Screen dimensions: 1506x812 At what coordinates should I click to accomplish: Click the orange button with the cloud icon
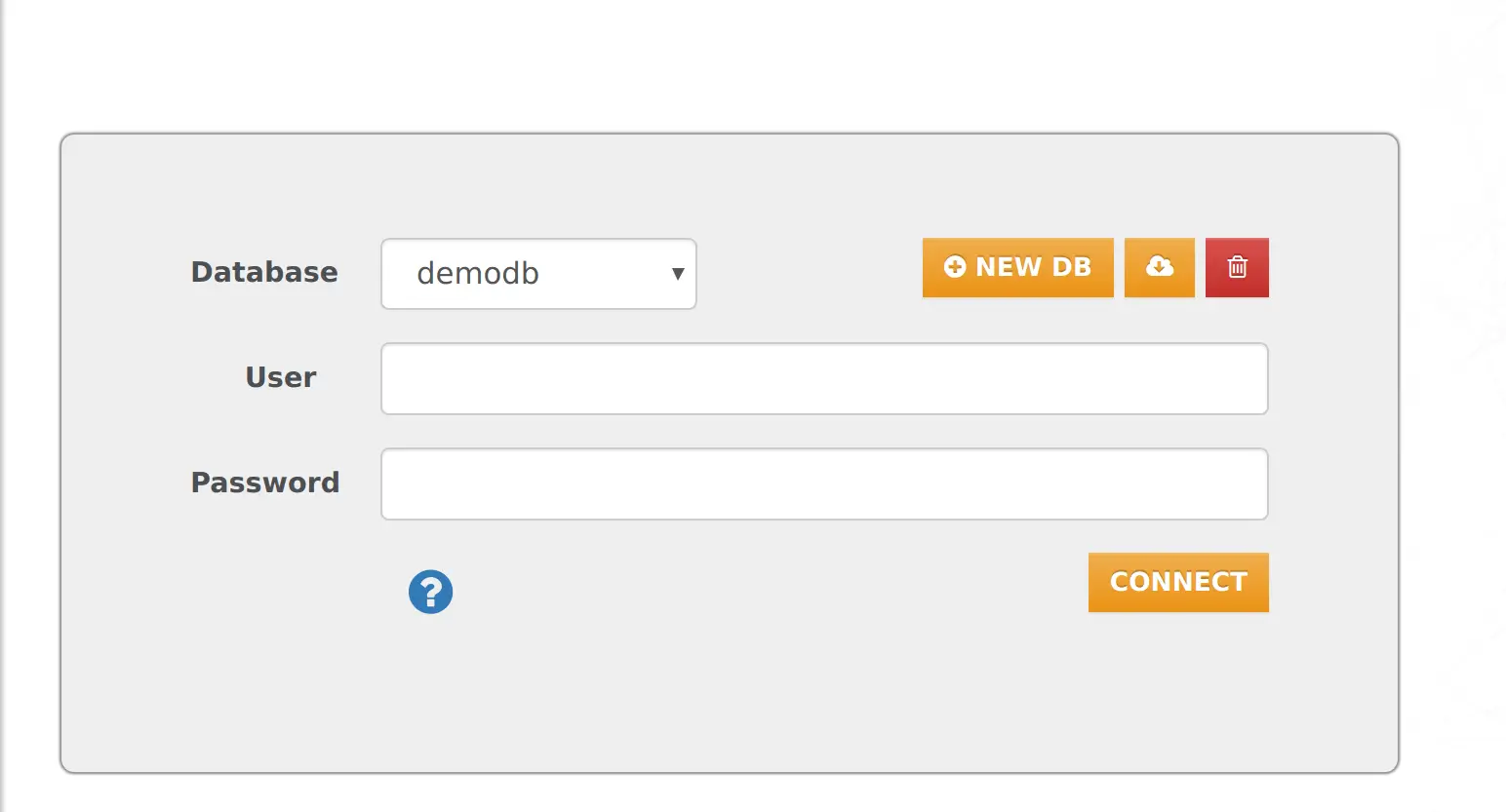(x=1159, y=267)
